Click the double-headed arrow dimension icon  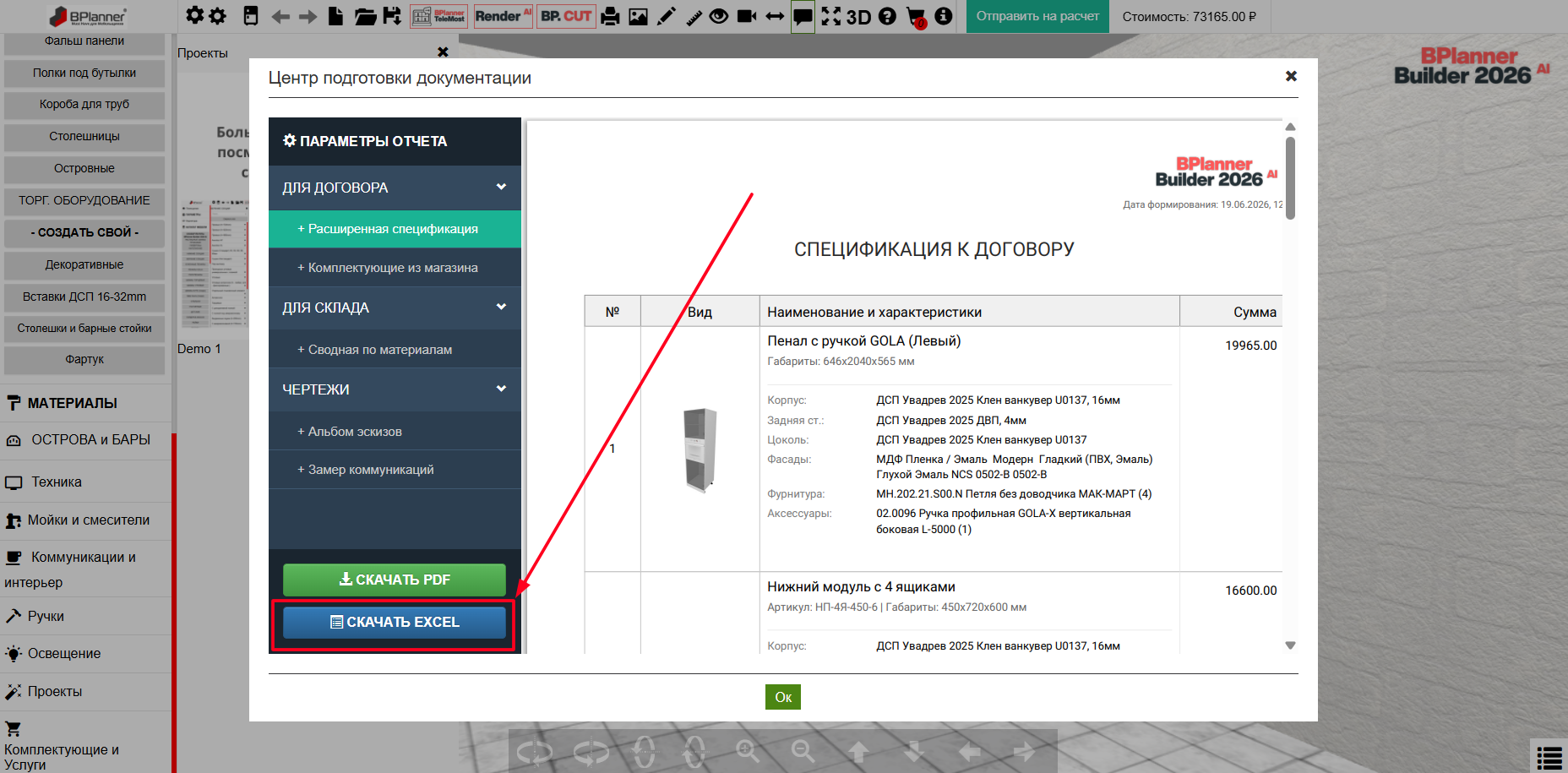[775, 16]
